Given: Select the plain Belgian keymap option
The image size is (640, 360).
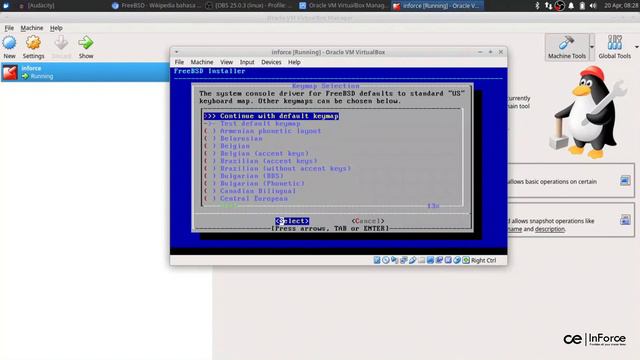Looking at the screenshot, I should (x=227, y=146).
